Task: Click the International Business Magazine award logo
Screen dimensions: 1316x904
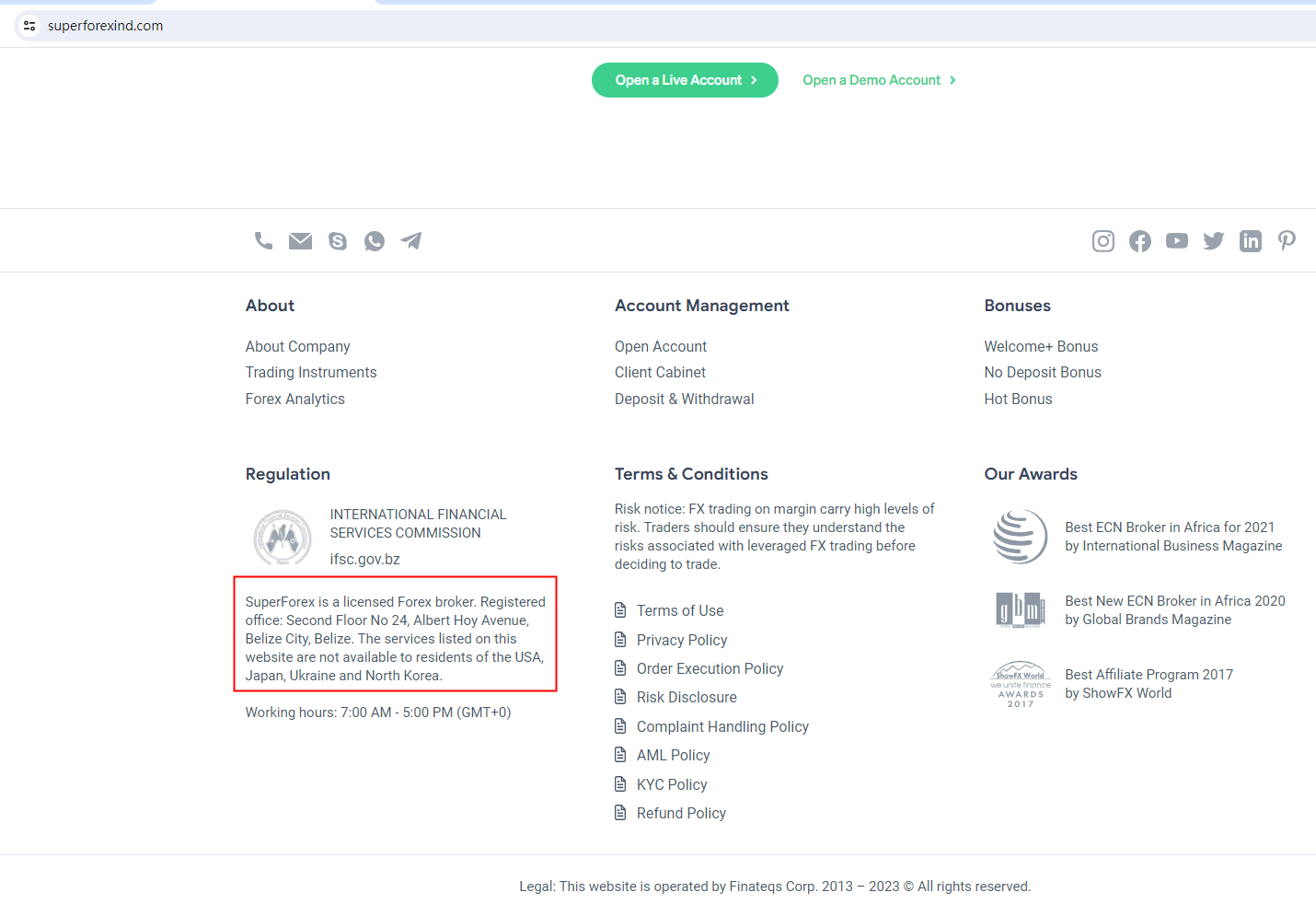Action: pos(1021,537)
